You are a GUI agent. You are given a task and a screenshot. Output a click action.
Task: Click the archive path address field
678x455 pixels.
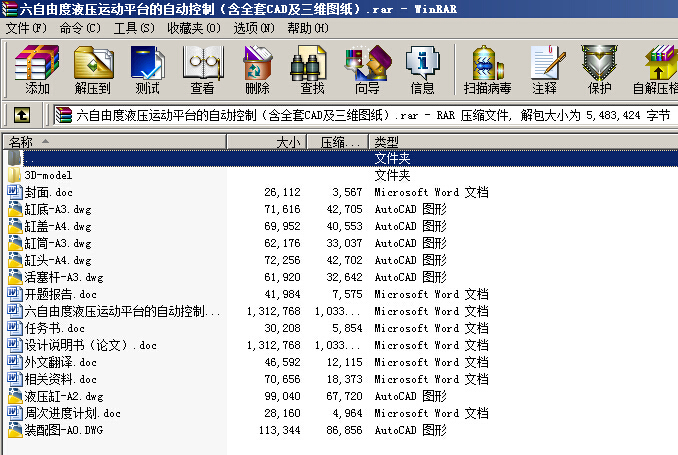(365, 115)
